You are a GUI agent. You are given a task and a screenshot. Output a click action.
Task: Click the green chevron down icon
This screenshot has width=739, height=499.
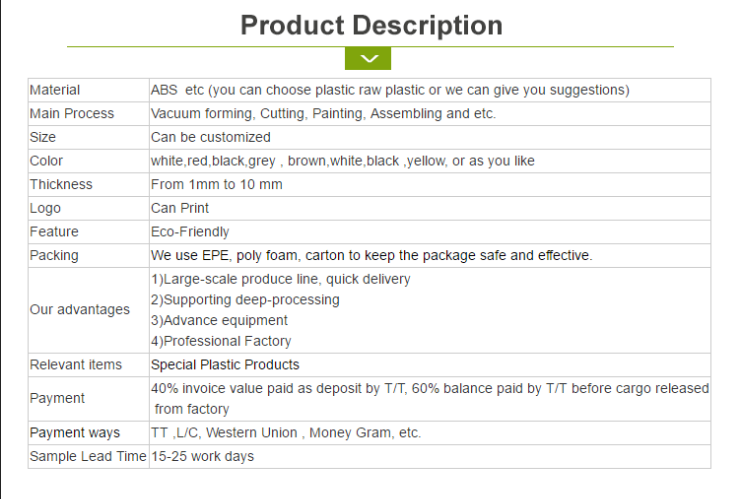click(368, 59)
